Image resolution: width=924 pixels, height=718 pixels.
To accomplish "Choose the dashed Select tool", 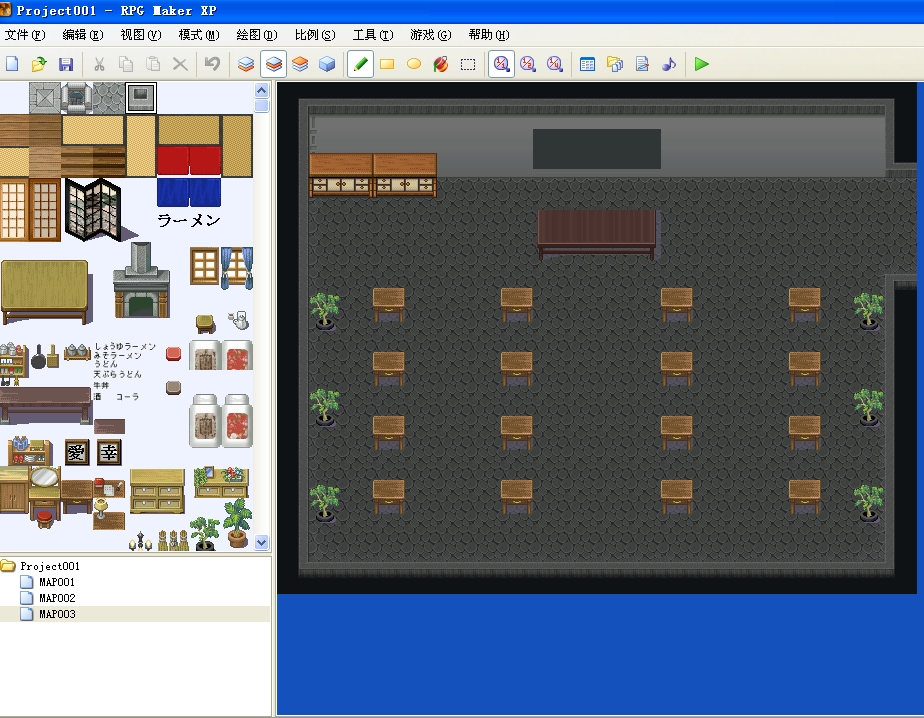I will [468, 64].
